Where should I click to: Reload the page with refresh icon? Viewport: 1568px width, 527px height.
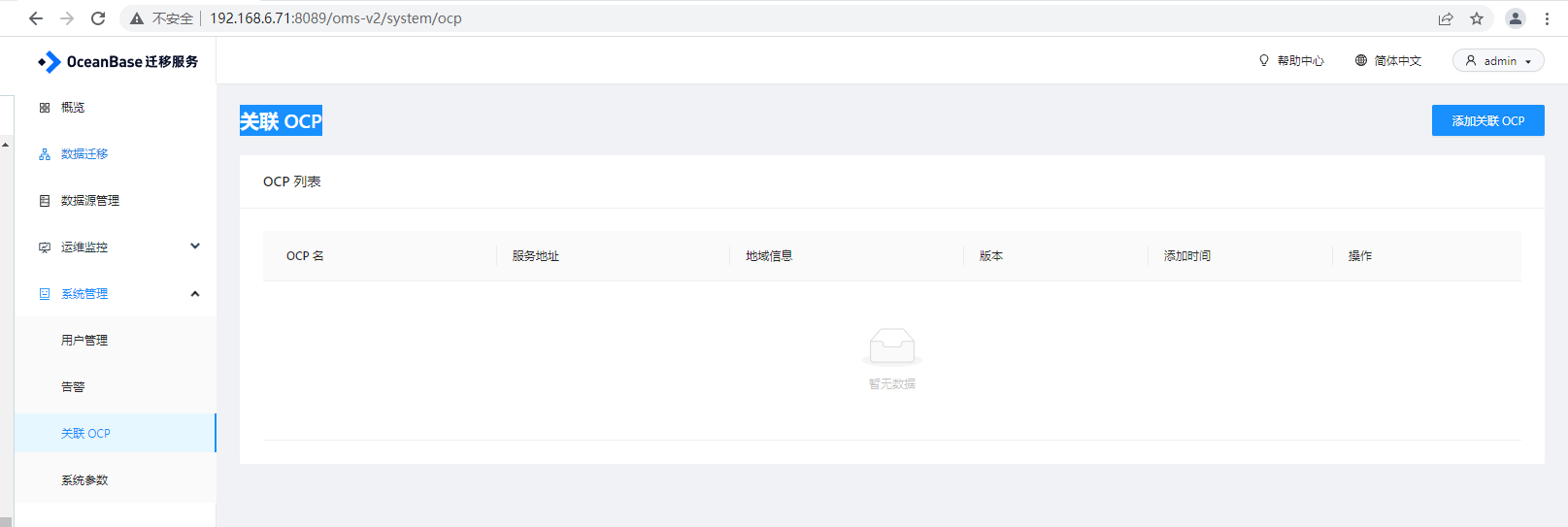(98, 18)
